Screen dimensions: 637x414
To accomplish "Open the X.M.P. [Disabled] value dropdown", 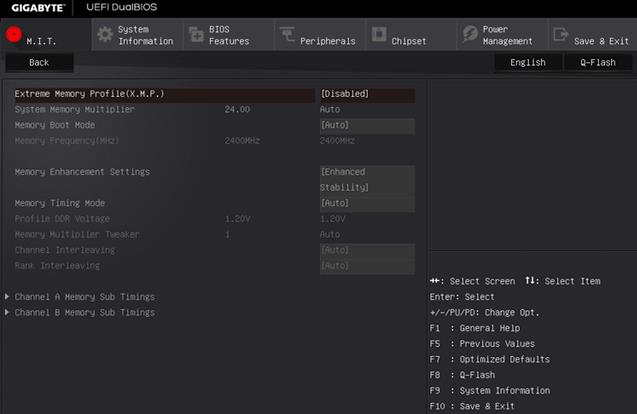I will [x=367, y=94].
